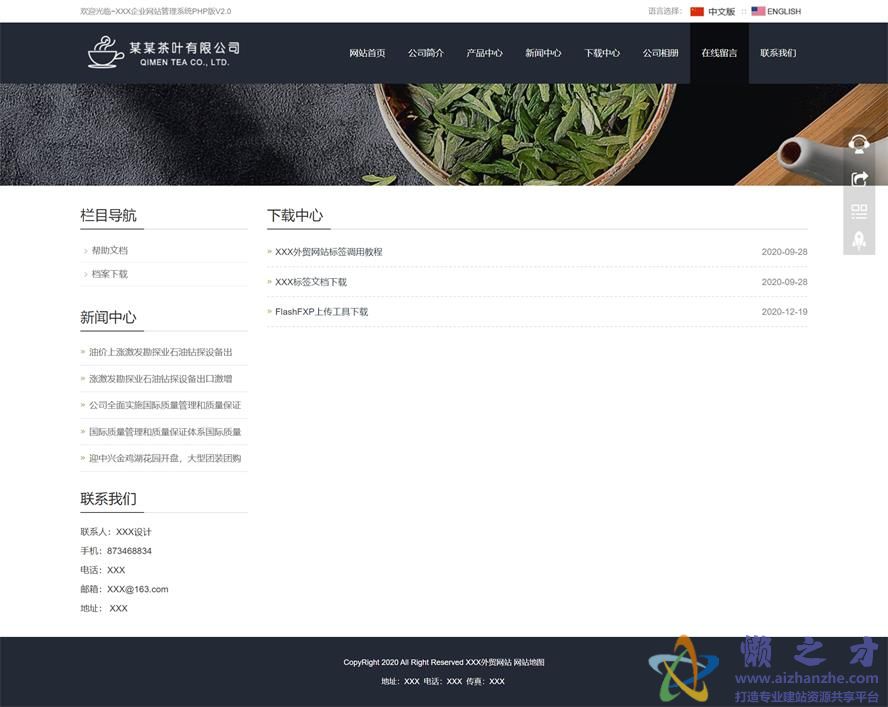The image size is (888, 707).
Task: Click the Chinese flag icon next to 中文版
Action: click(x=697, y=11)
